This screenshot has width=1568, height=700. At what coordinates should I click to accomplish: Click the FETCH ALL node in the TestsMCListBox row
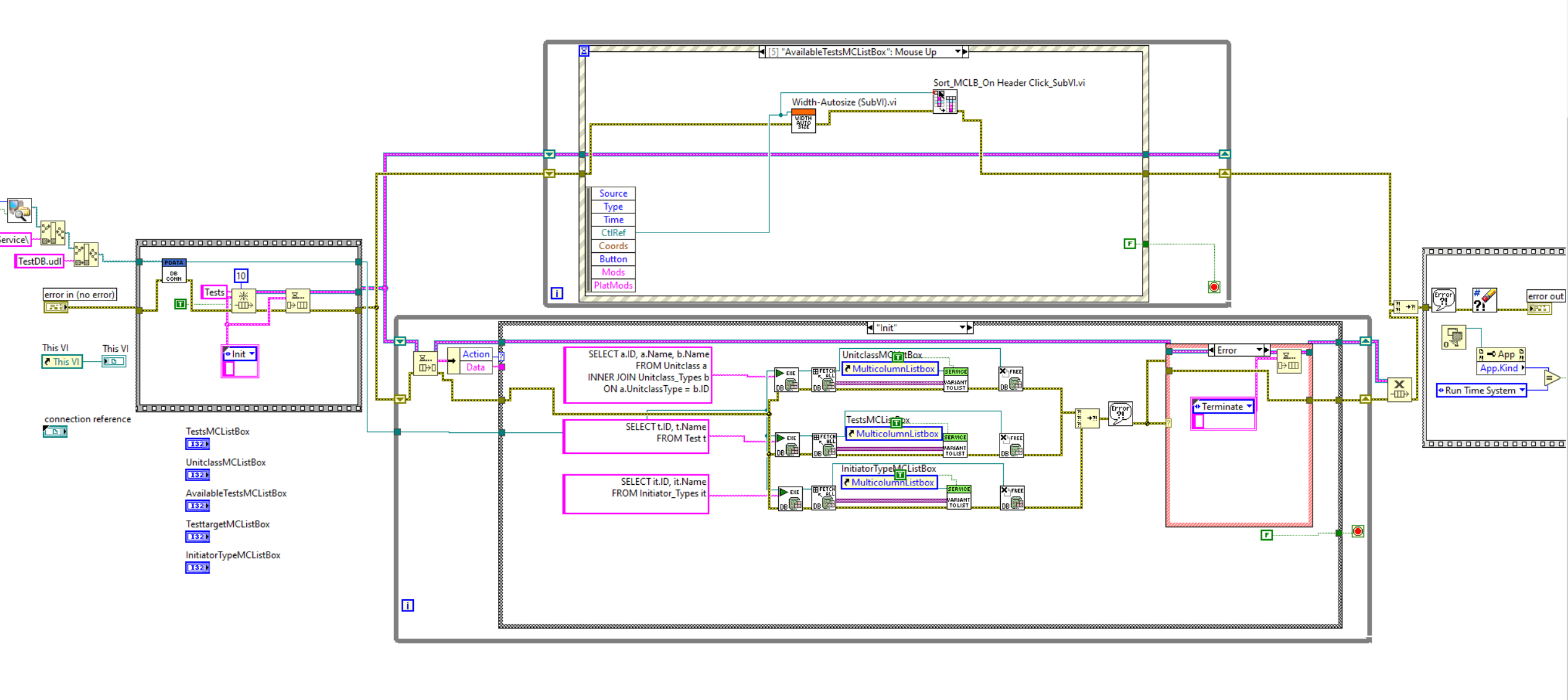click(x=824, y=445)
